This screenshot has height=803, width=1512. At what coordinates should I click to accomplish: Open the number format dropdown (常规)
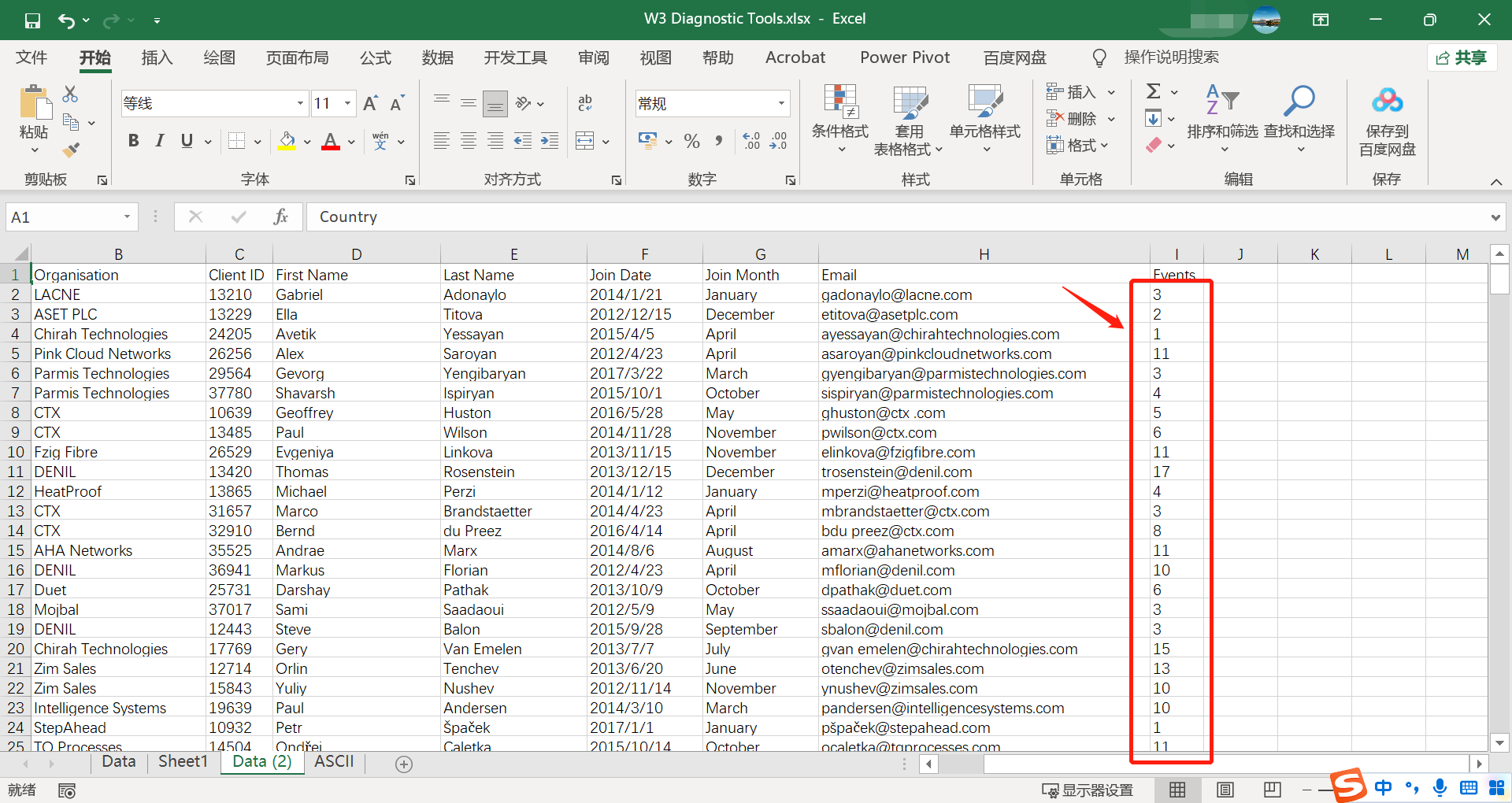click(x=781, y=104)
